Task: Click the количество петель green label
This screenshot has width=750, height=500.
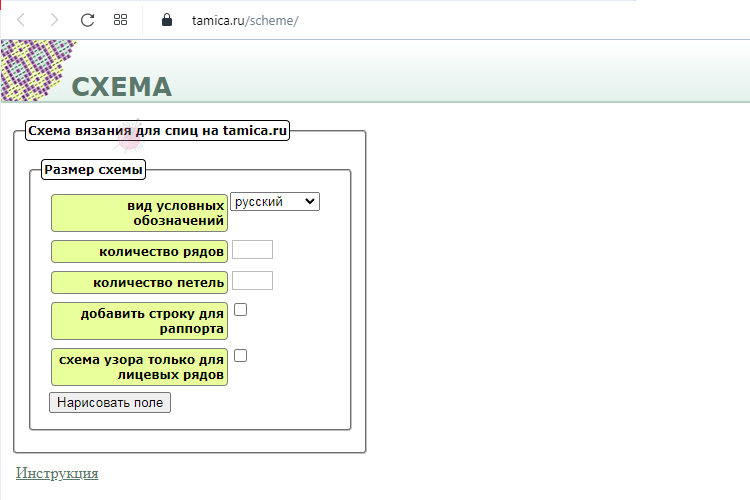Action: click(x=139, y=283)
